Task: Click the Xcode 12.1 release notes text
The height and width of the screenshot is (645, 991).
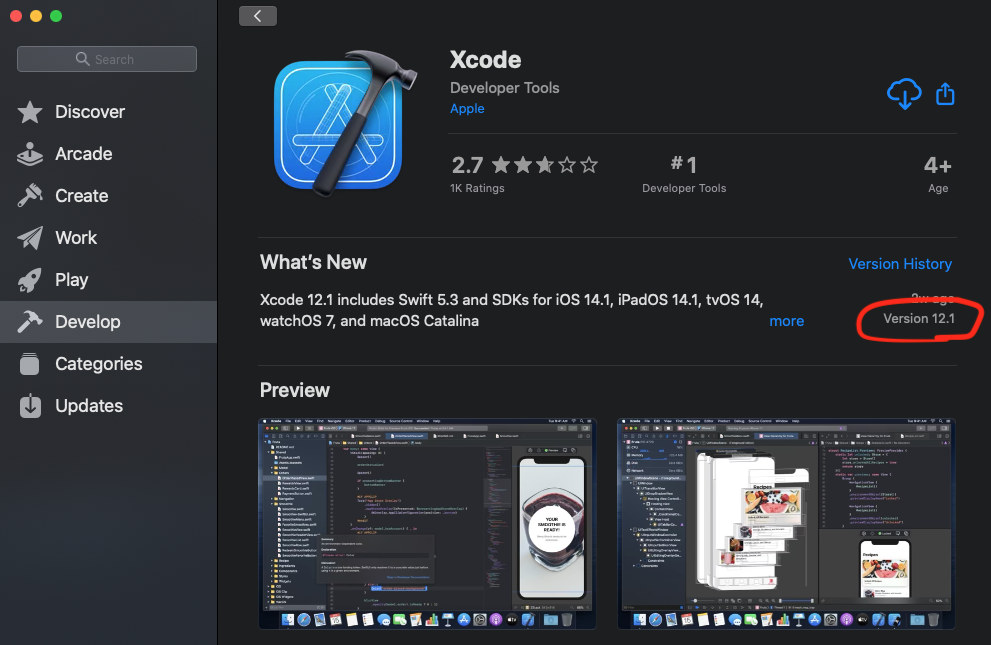Action: tap(511, 310)
